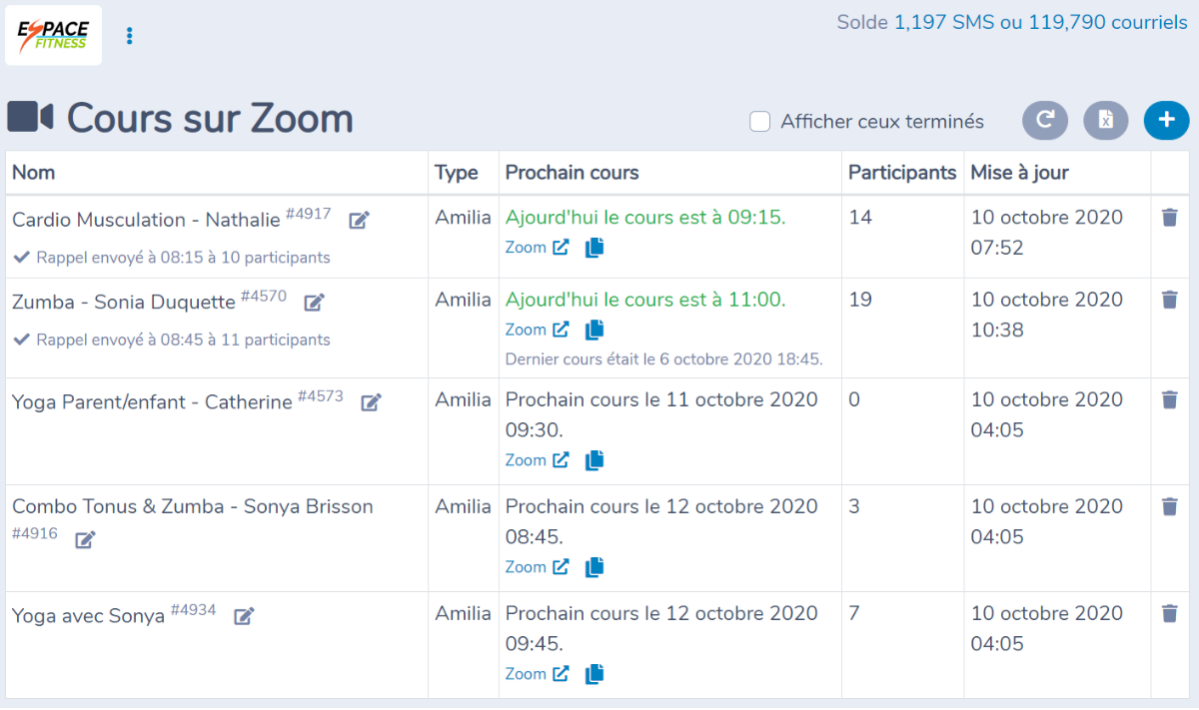
Task: Click participant count 19 for Zumba
Action: (x=860, y=300)
